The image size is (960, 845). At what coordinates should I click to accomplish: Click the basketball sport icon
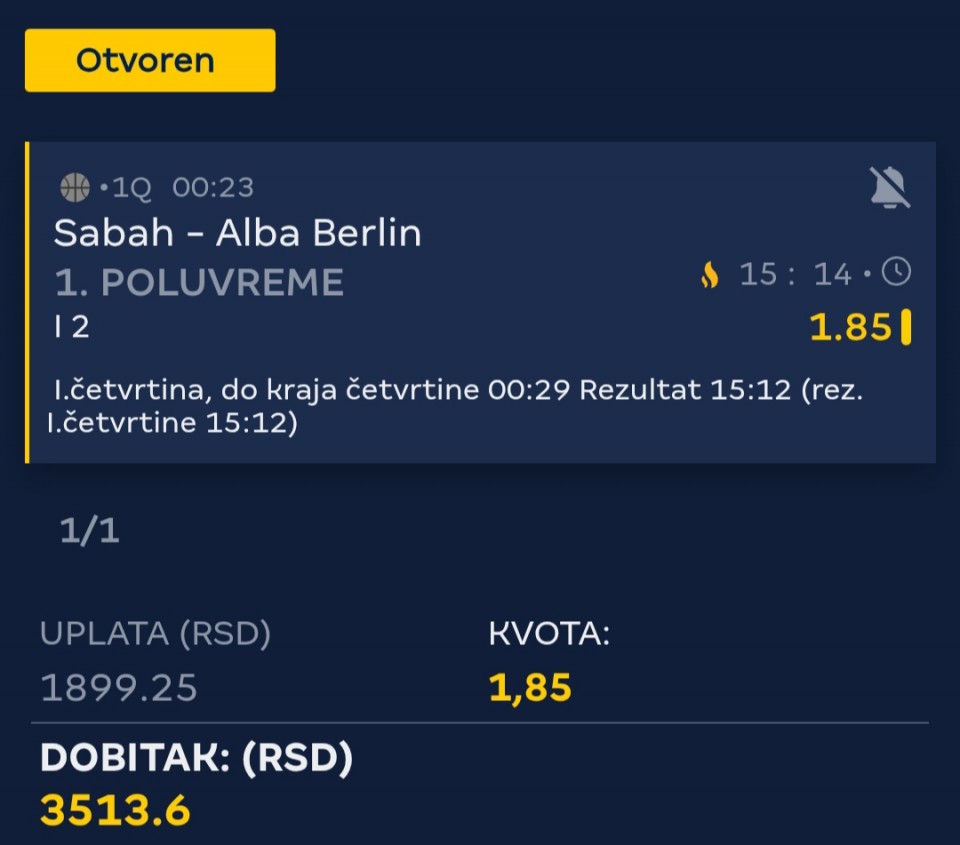tap(75, 187)
